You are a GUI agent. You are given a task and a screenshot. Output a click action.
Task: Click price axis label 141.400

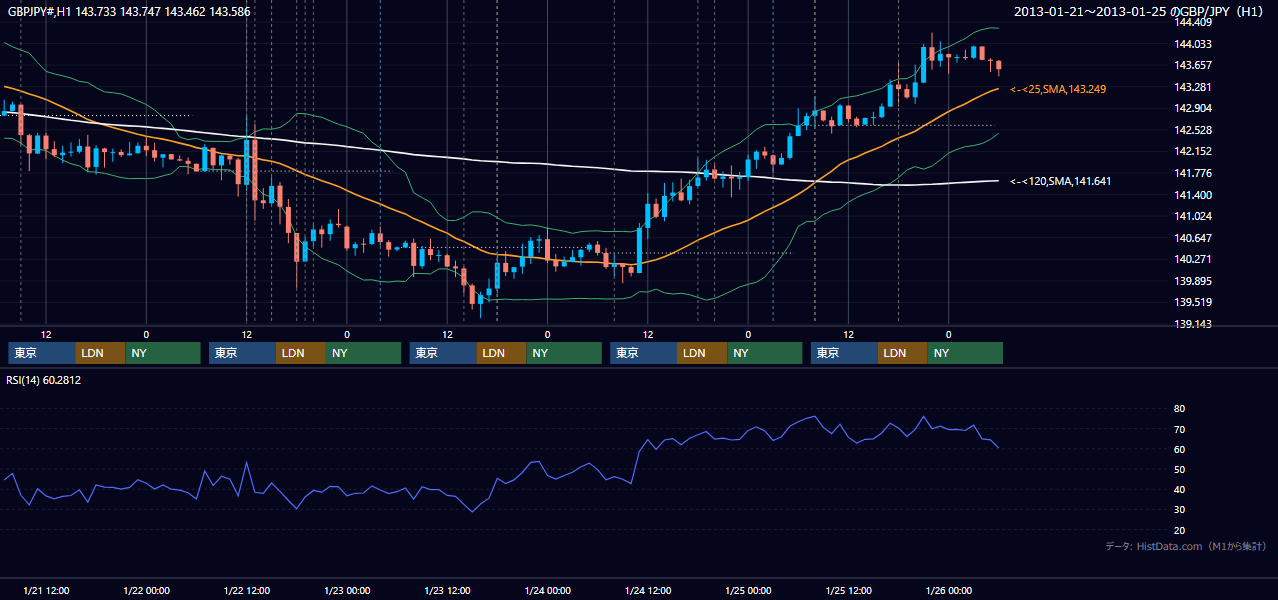[1194, 195]
